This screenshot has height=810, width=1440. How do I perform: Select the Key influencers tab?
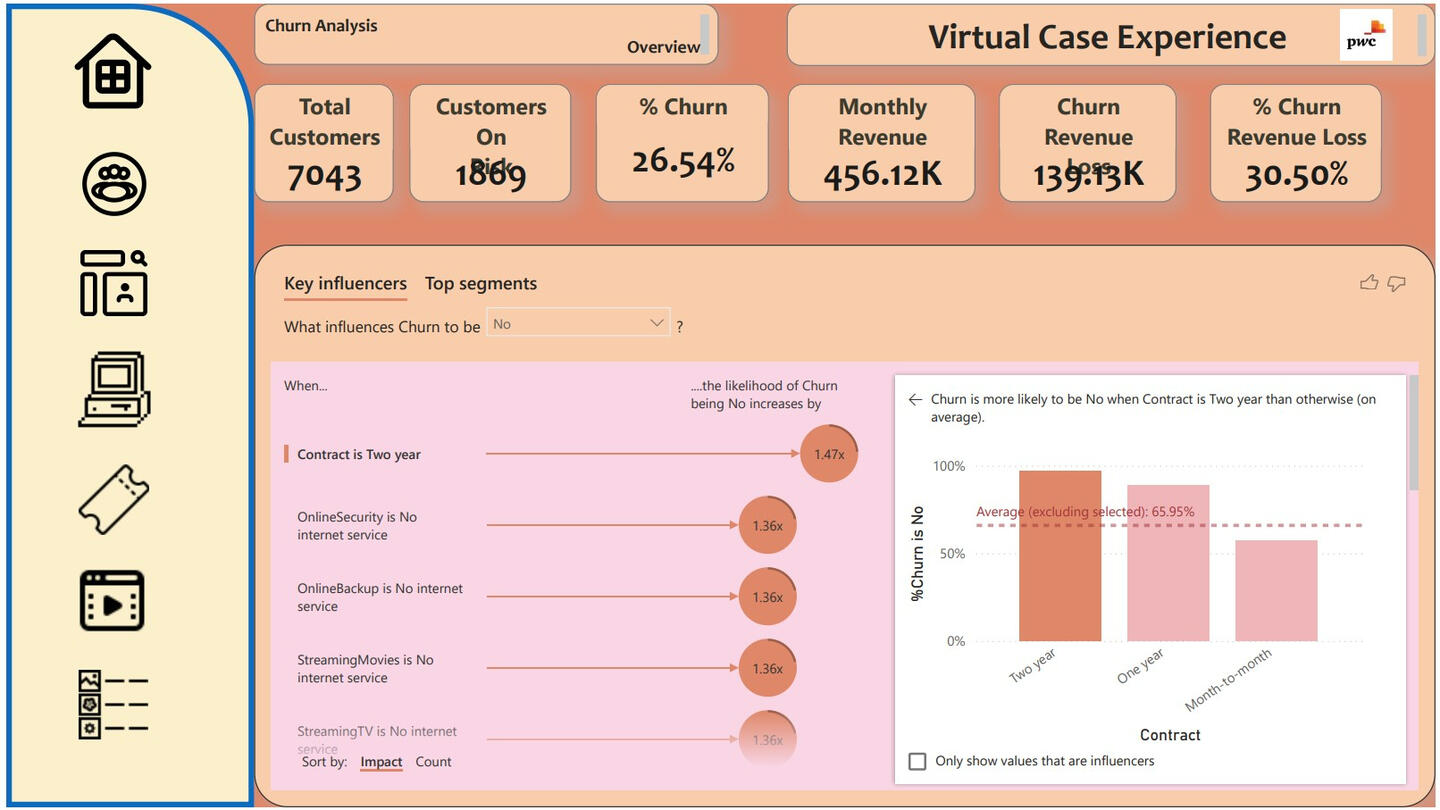(345, 284)
